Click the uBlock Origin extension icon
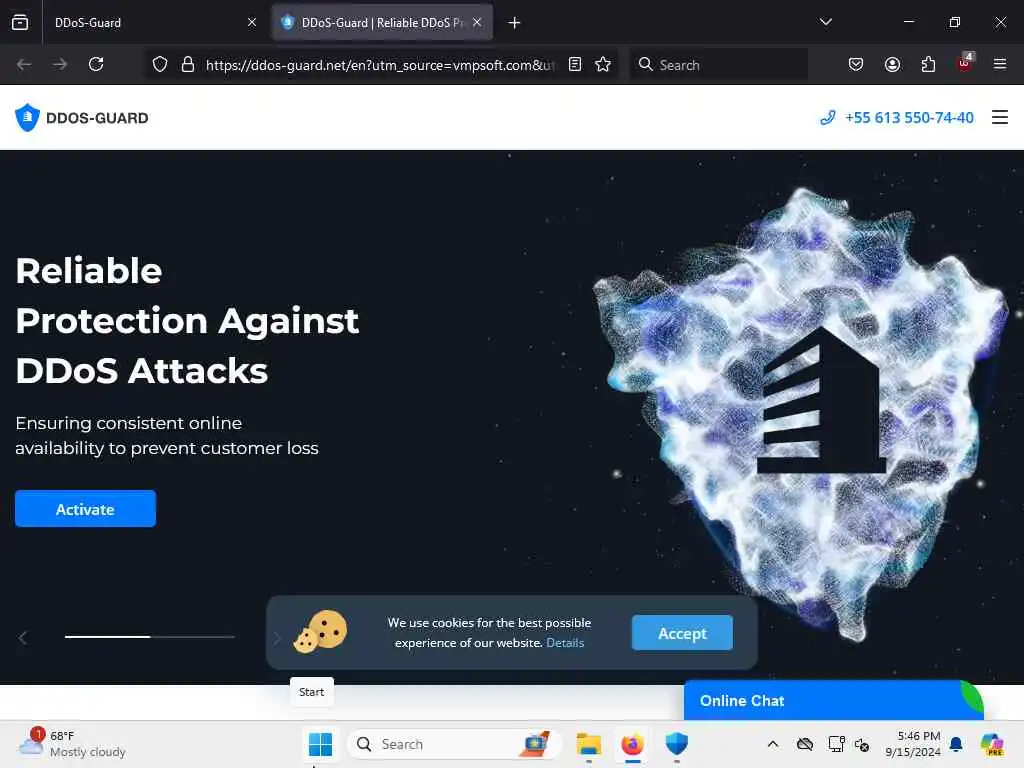The width and height of the screenshot is (1024, 768). (x=965, y=63)
